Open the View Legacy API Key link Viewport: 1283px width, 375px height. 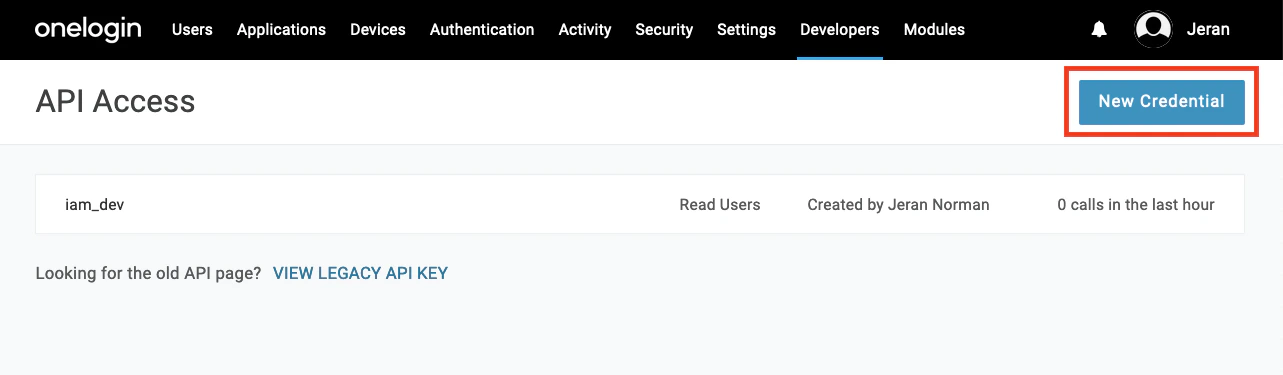[360, 273]
